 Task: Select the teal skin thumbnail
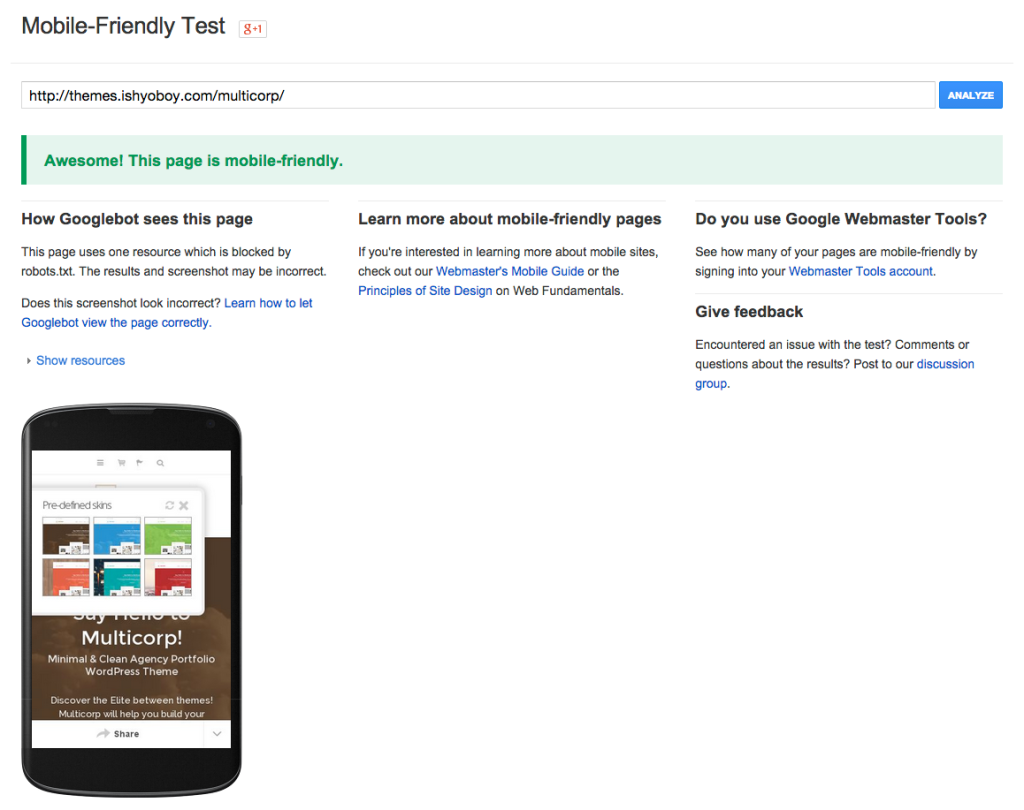click(x=117, y=577)
